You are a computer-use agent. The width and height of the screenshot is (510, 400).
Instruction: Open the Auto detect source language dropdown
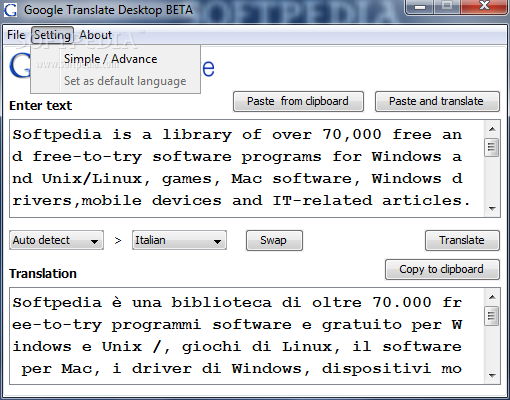56,240
